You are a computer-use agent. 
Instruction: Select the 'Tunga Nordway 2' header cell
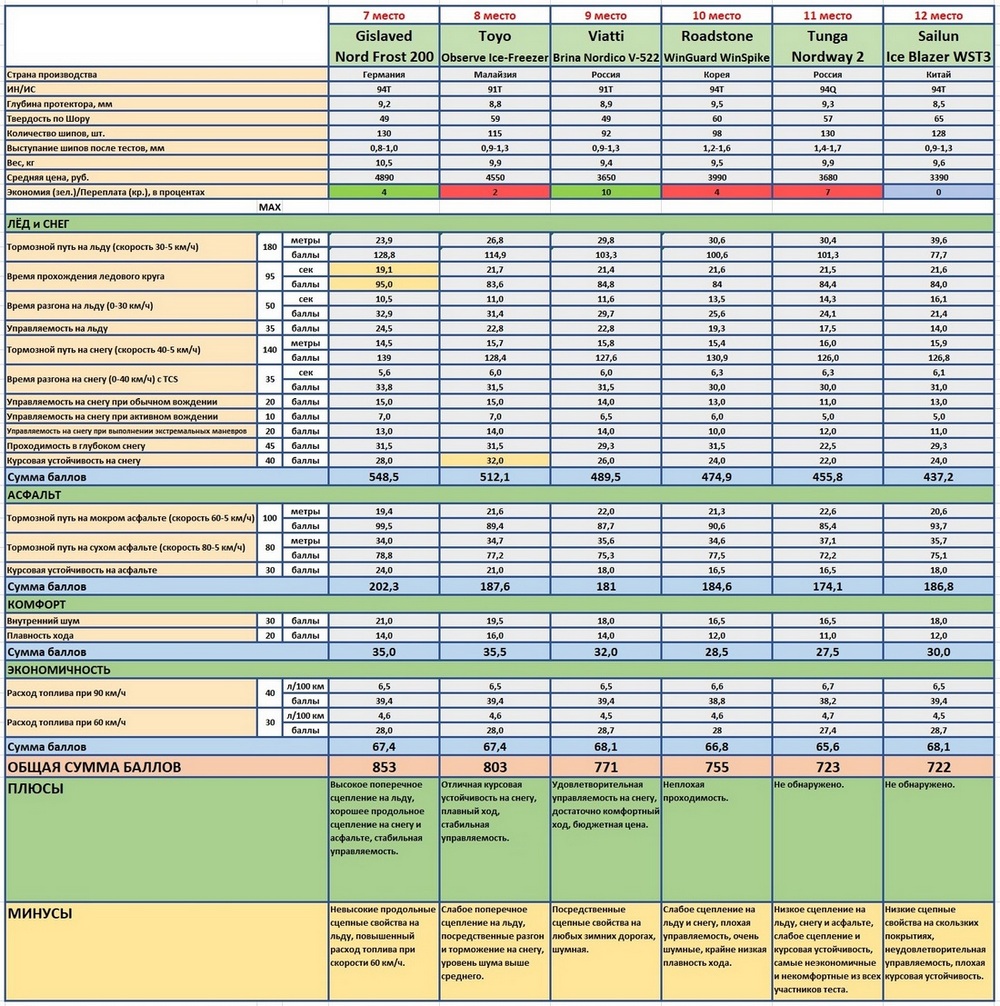827,46
